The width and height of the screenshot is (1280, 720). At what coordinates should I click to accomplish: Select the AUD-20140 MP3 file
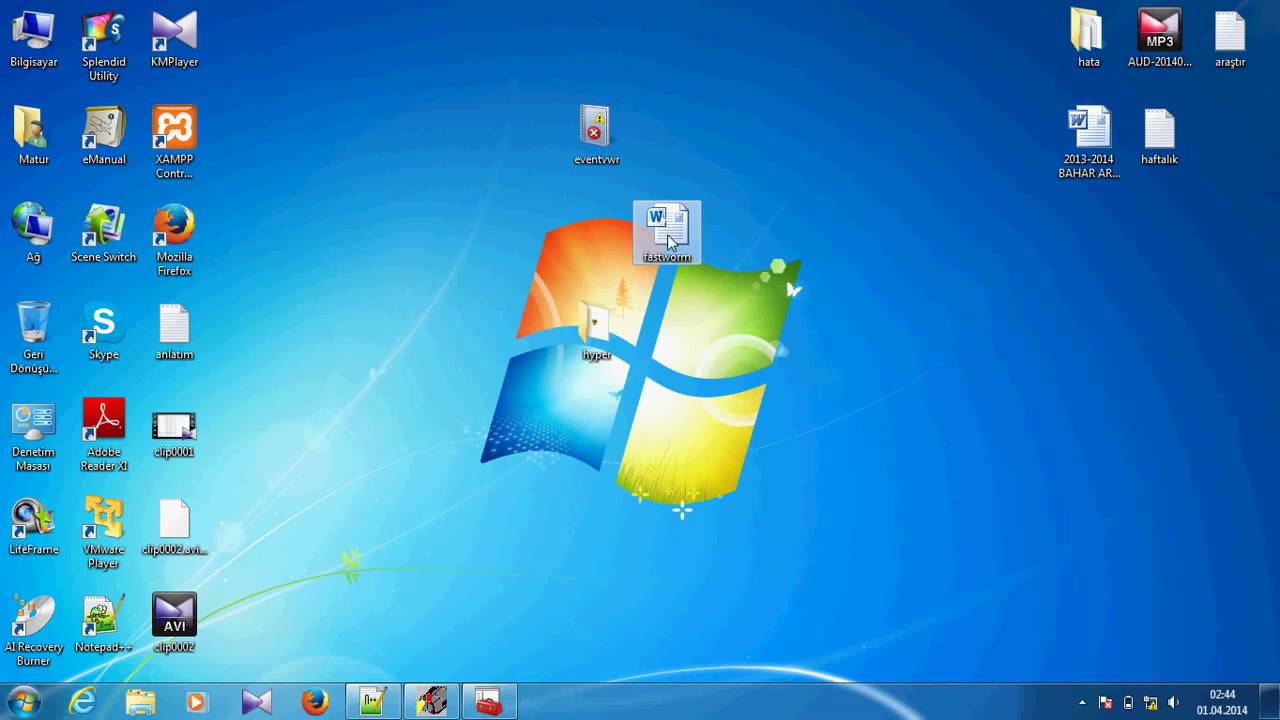(1159, 40)
